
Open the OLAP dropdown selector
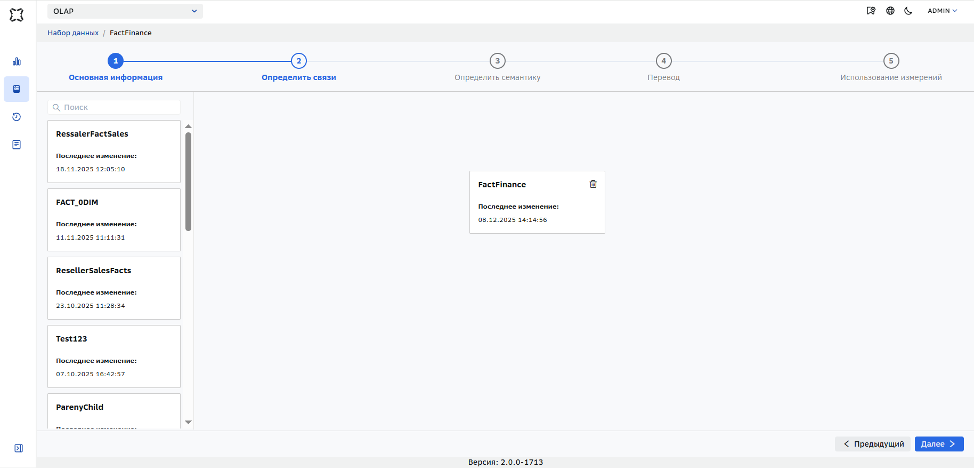pos(125,11)
